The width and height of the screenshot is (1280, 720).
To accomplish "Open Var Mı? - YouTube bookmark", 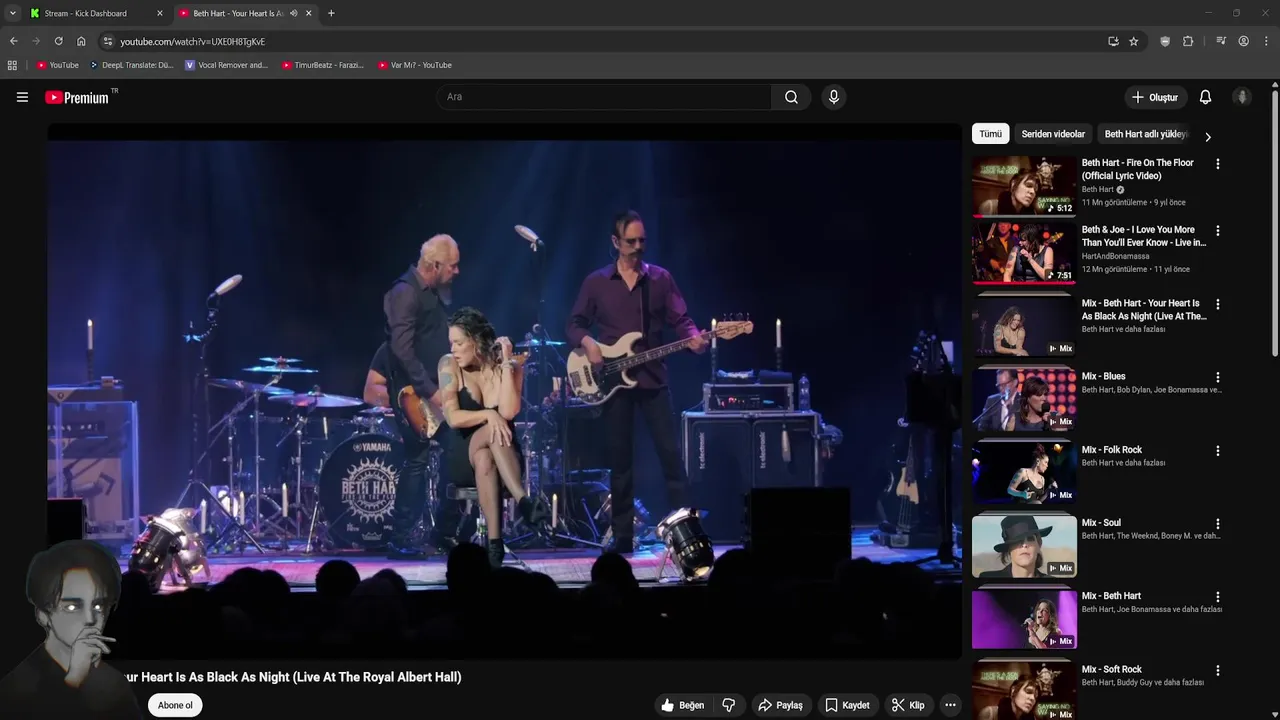I will (415, 65).
